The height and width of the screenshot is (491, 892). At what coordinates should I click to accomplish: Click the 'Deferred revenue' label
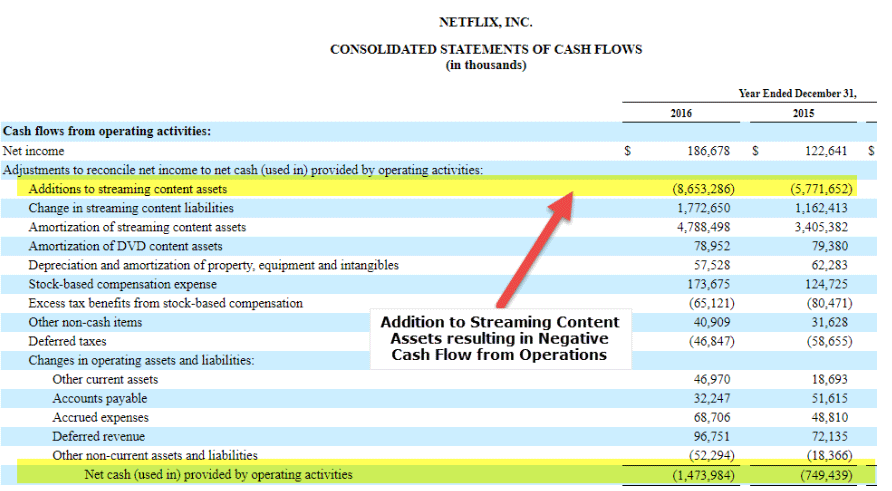[98, 436]
